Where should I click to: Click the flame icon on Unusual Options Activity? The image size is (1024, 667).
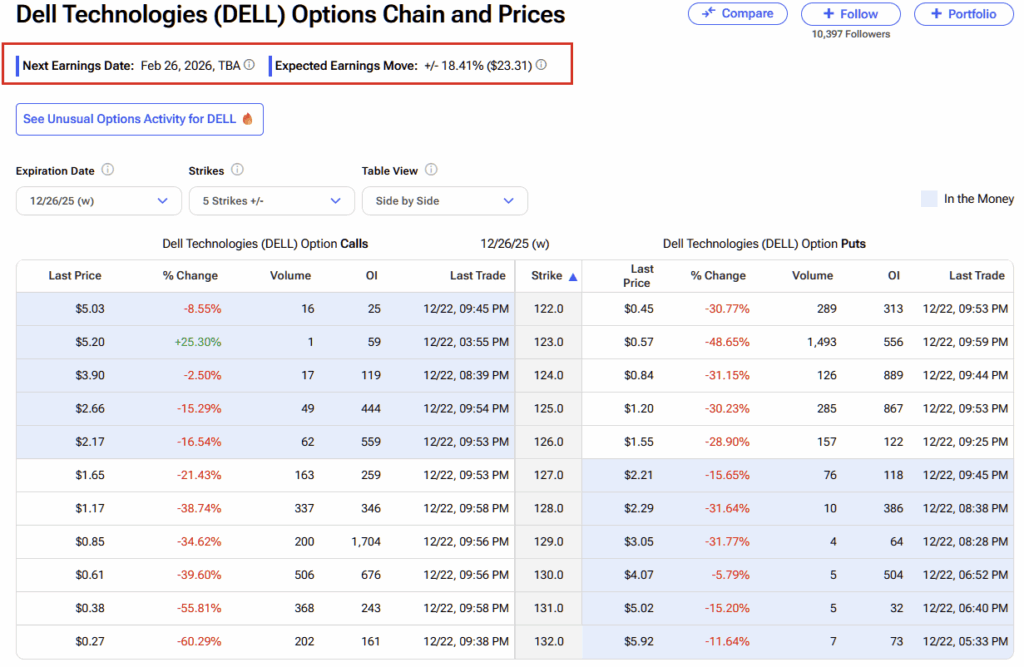point(247,119)
